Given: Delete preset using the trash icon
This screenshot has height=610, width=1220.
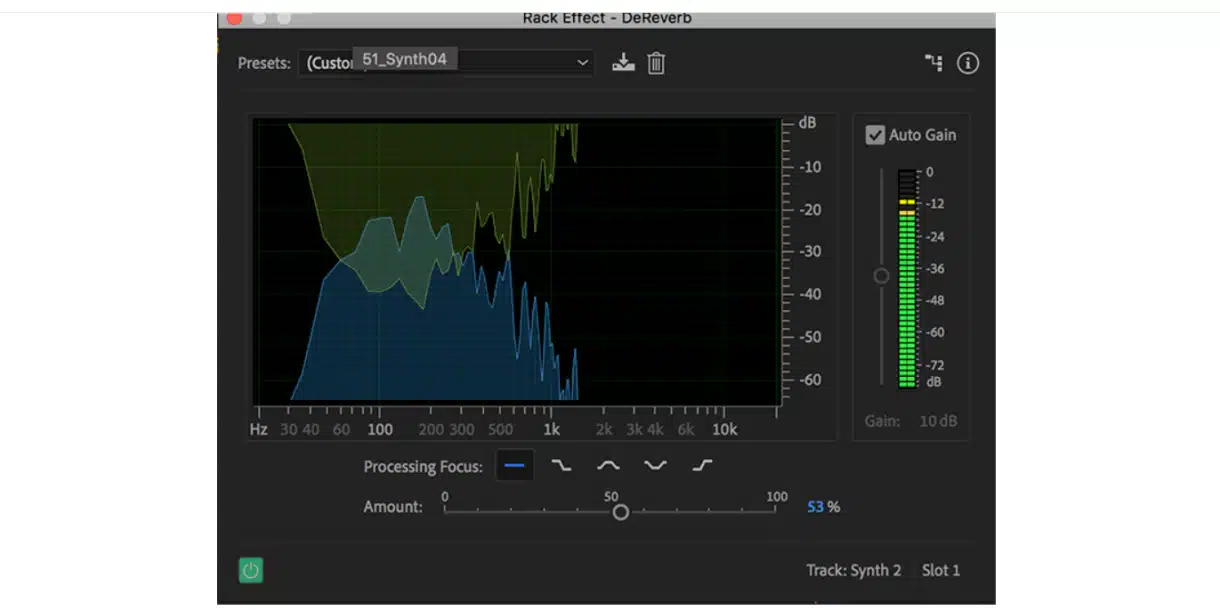Looking at the screenshot, I should tap(656, 63).
